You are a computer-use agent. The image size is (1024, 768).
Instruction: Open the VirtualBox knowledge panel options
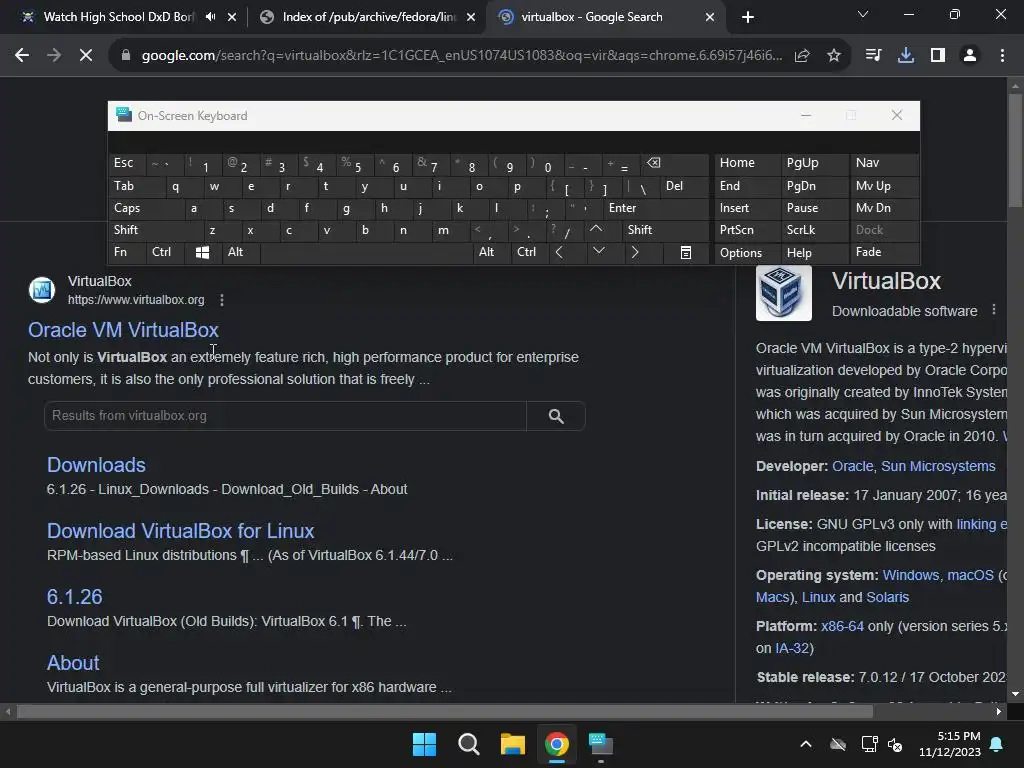click(x=994, y=310)
